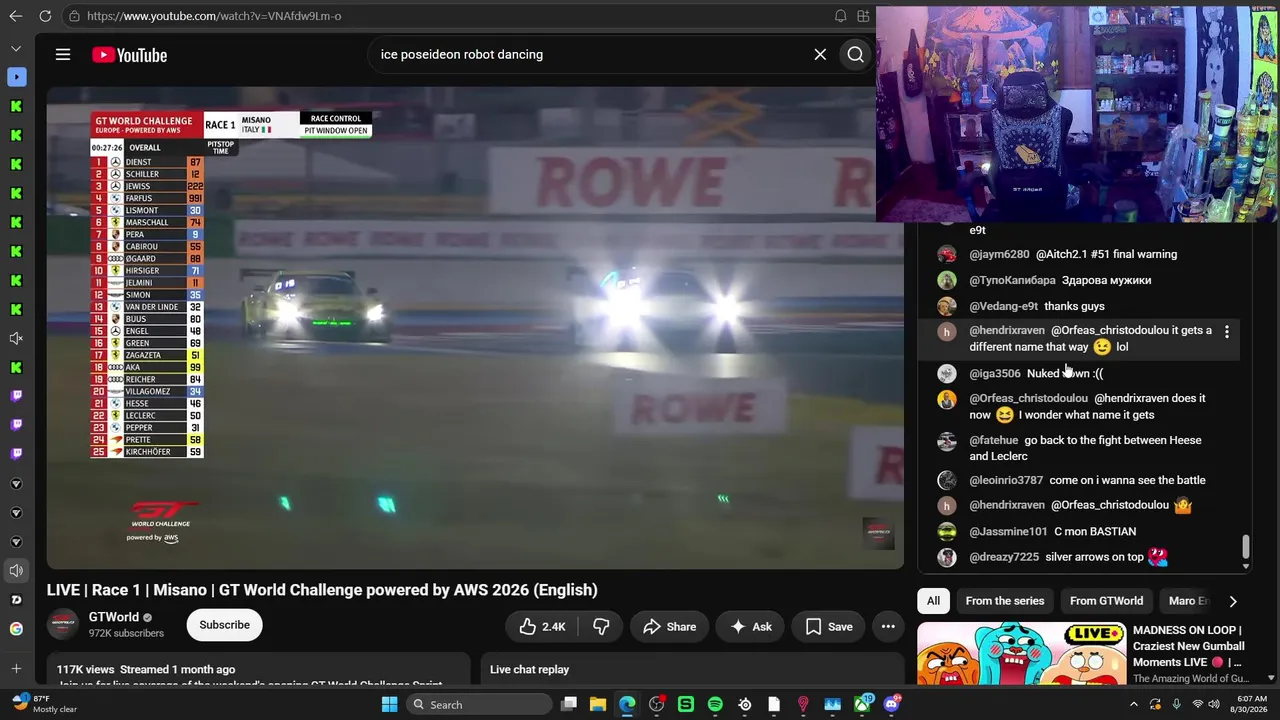The image size is (1280, 720).
Task: Open @jaym6280's profile in chat
Action: [x=999, y=254]
